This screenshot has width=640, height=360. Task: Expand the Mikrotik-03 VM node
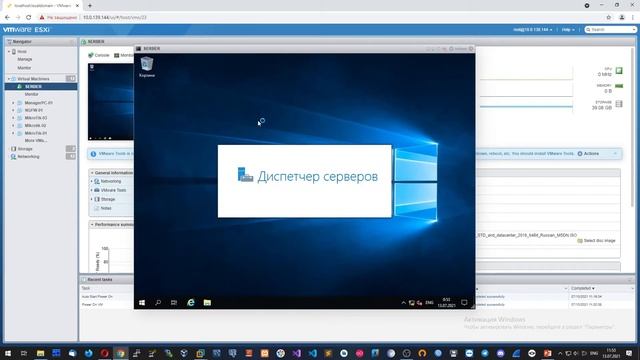click(x=13, y=118)
